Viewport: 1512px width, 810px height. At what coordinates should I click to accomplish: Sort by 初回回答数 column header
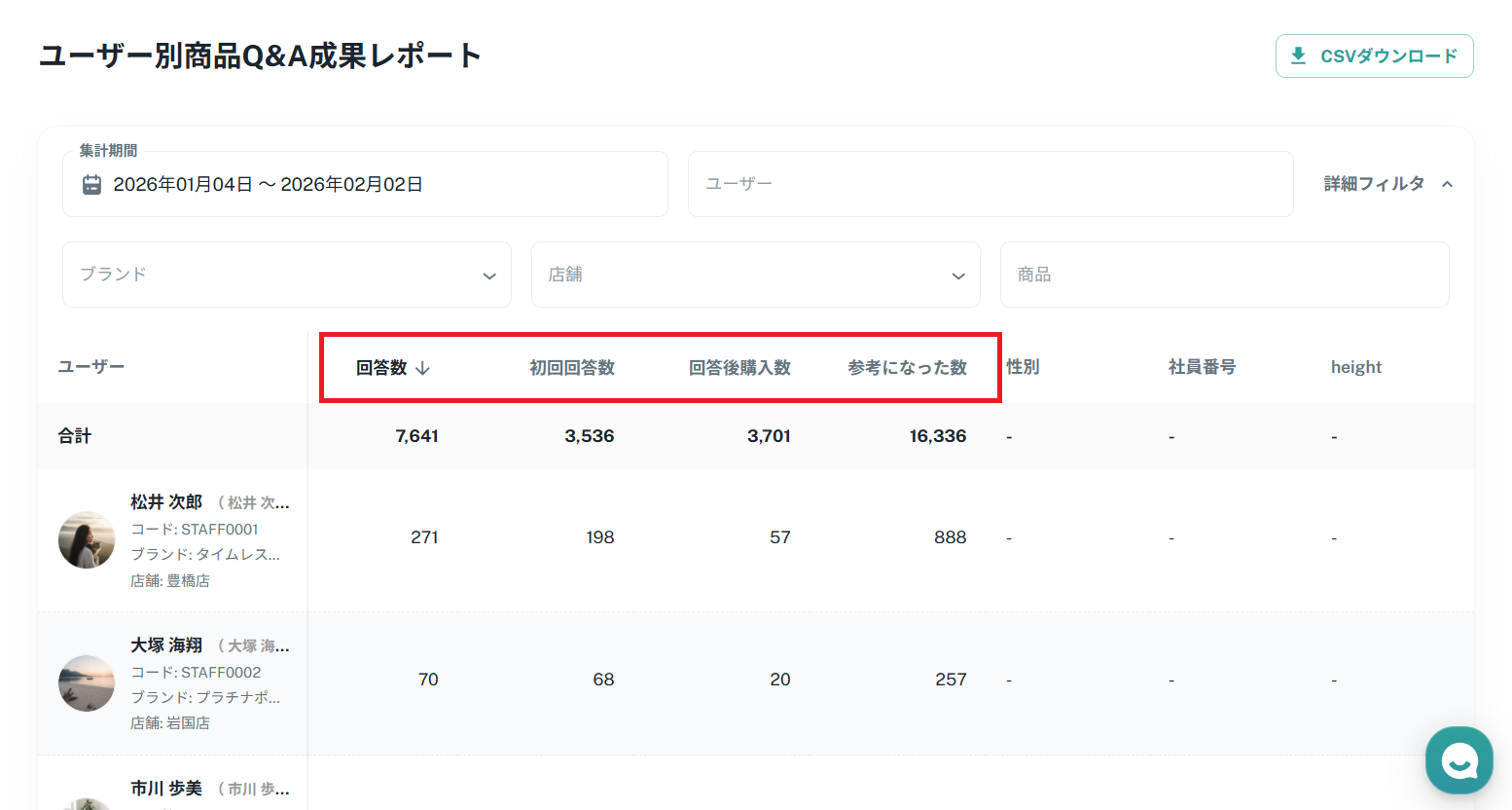(572, 368)
